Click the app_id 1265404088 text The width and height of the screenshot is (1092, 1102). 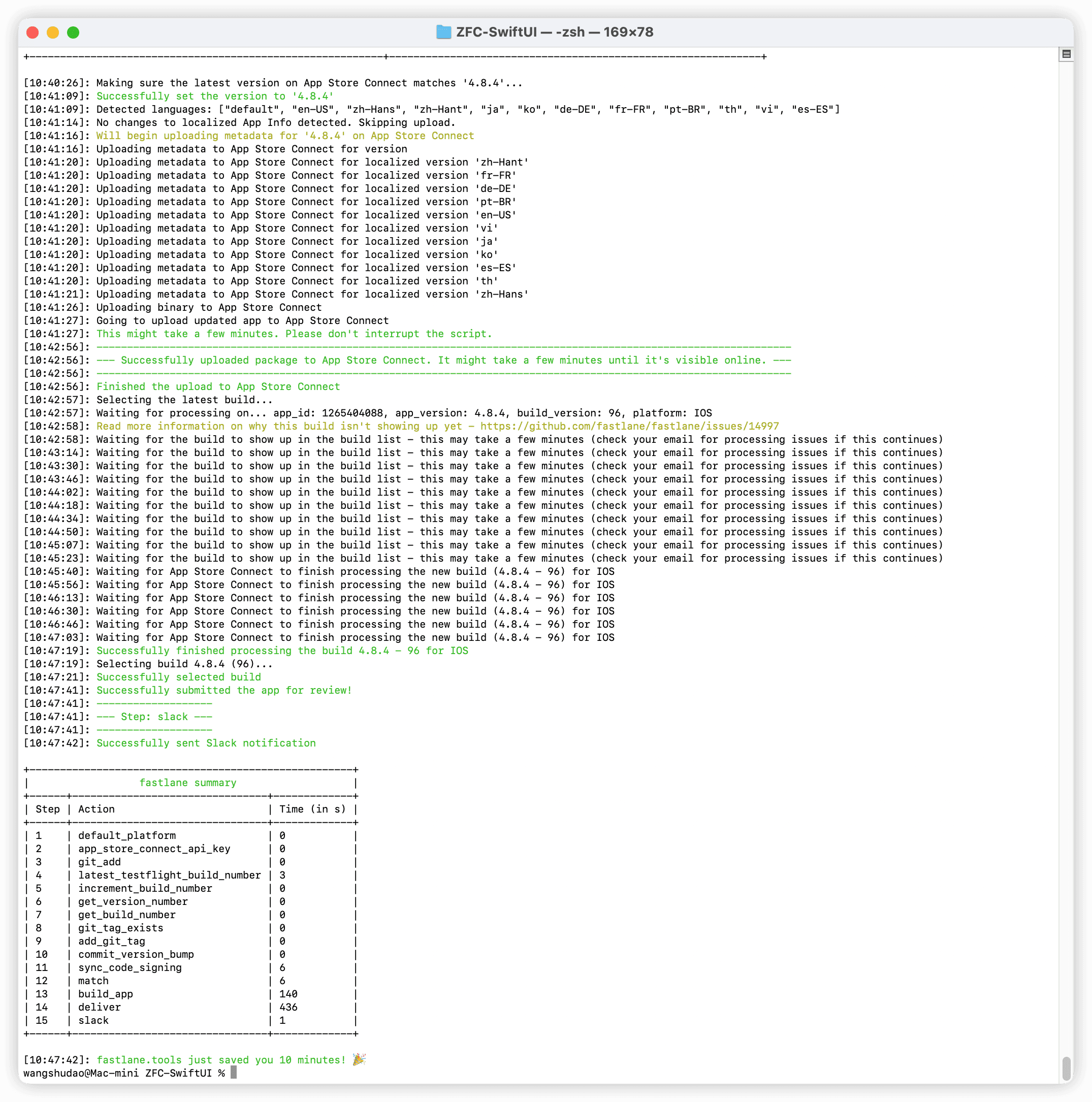point(351,413)
